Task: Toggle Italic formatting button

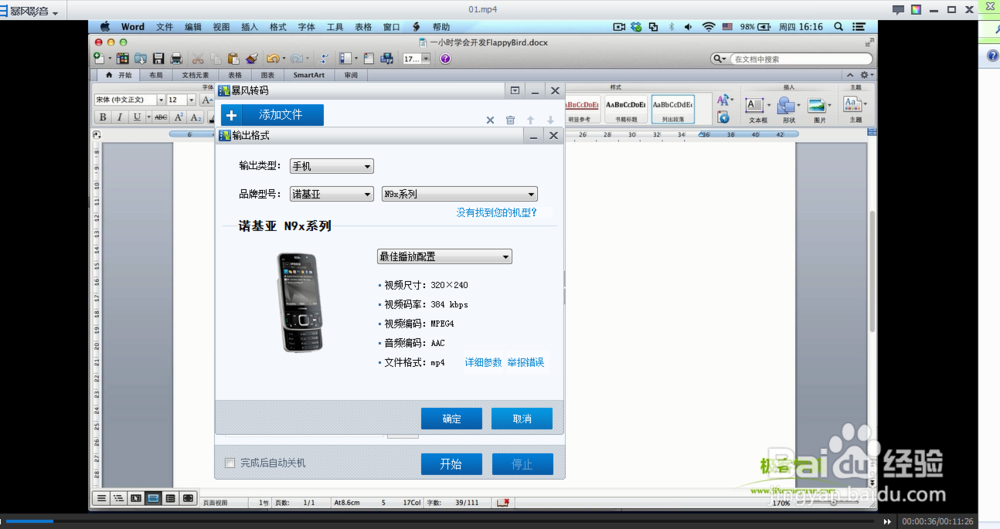Action: [119, 117]
